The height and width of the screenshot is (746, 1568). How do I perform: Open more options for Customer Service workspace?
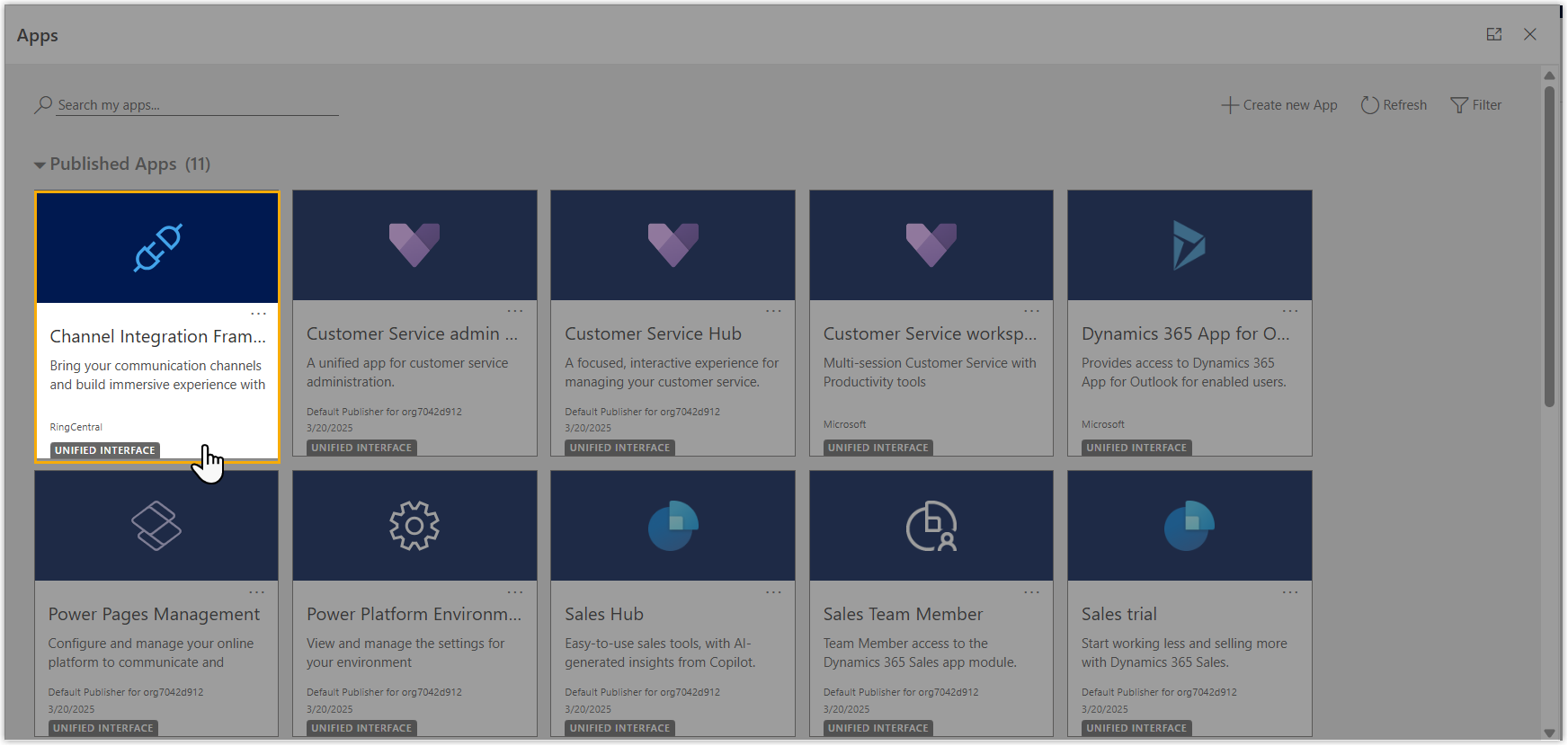coord(1031,312)
